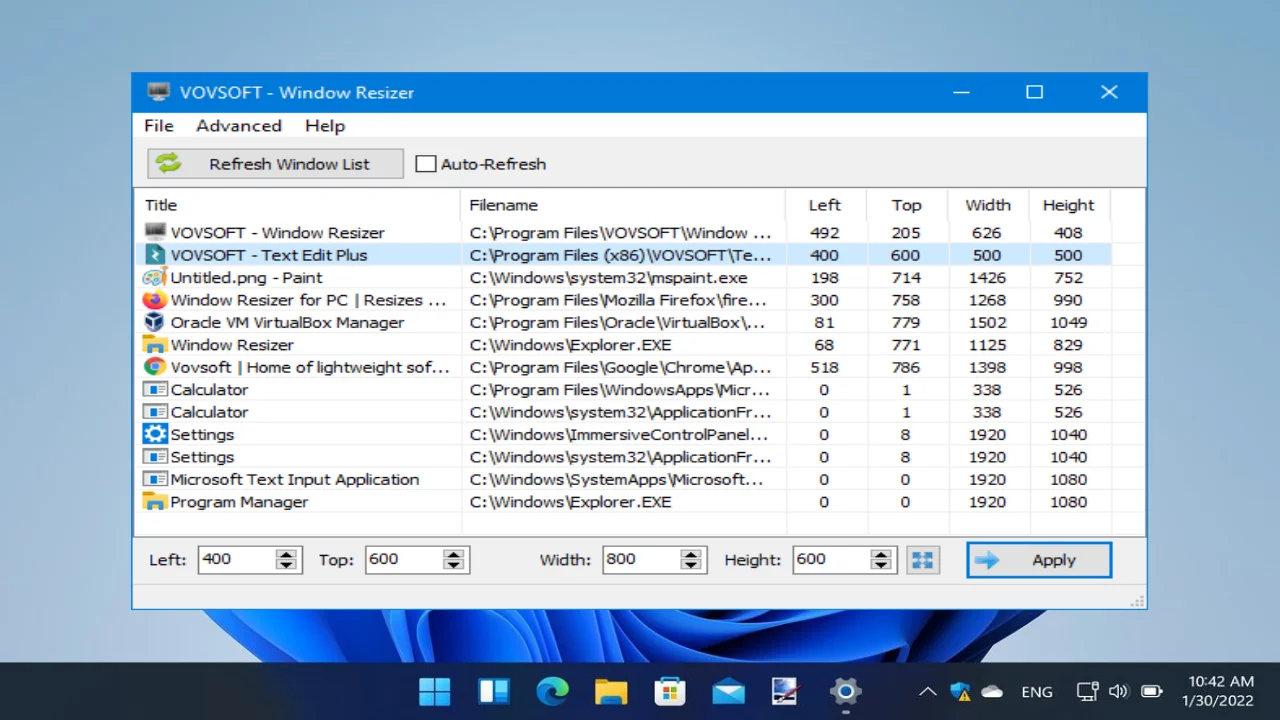Select the Oracle VM VirtualBox Manager row

pos(623,322)
